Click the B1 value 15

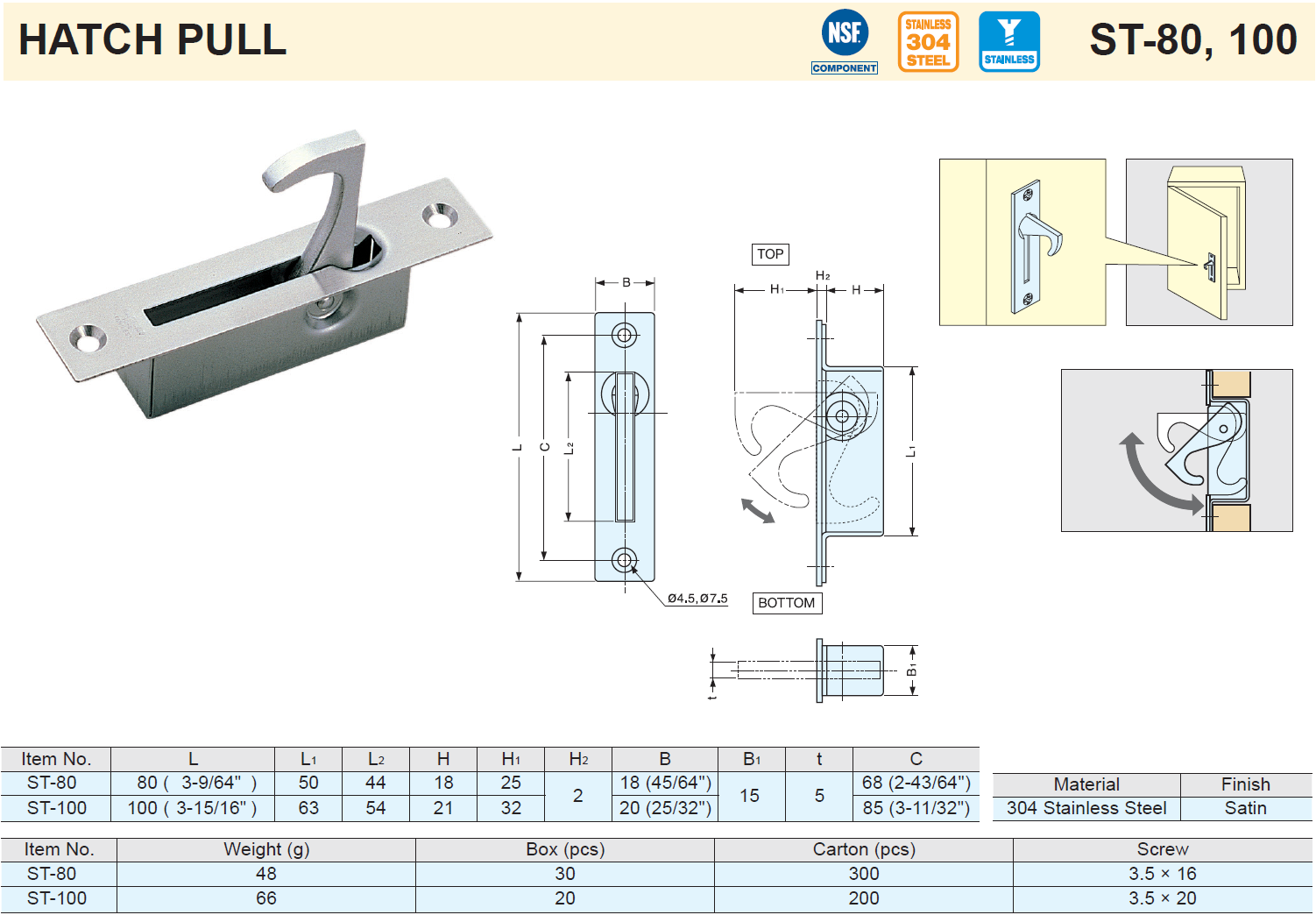tap(750, 796)
